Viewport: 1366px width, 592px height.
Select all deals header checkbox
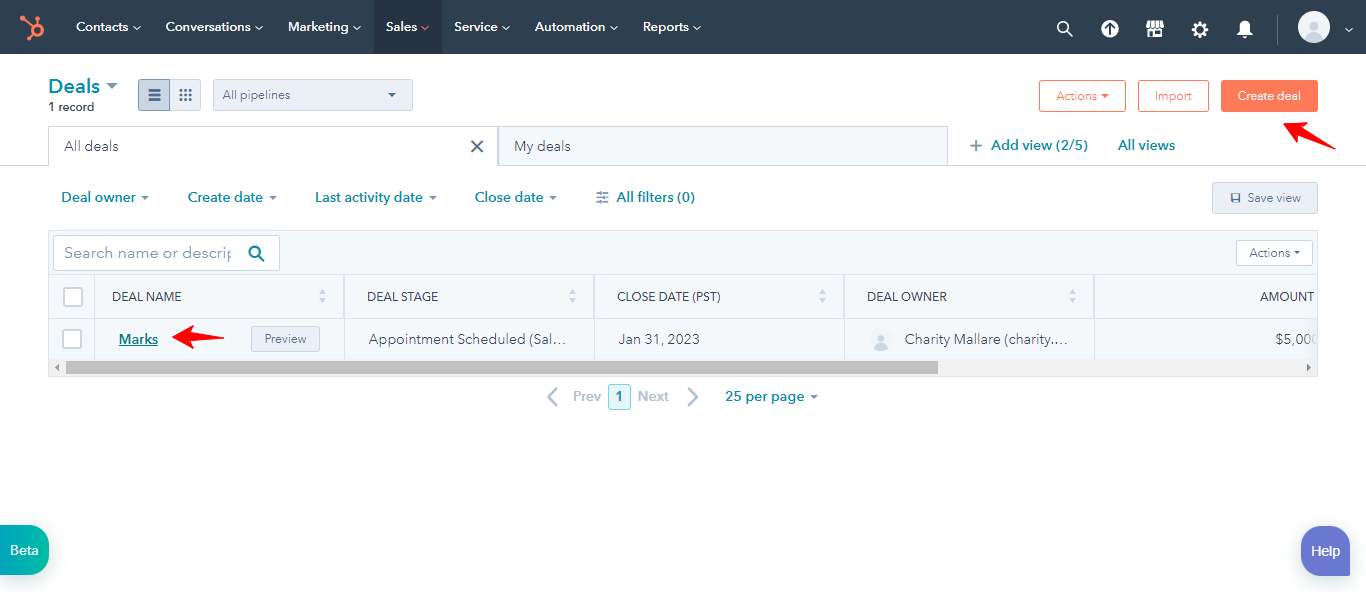coord(72,296)
